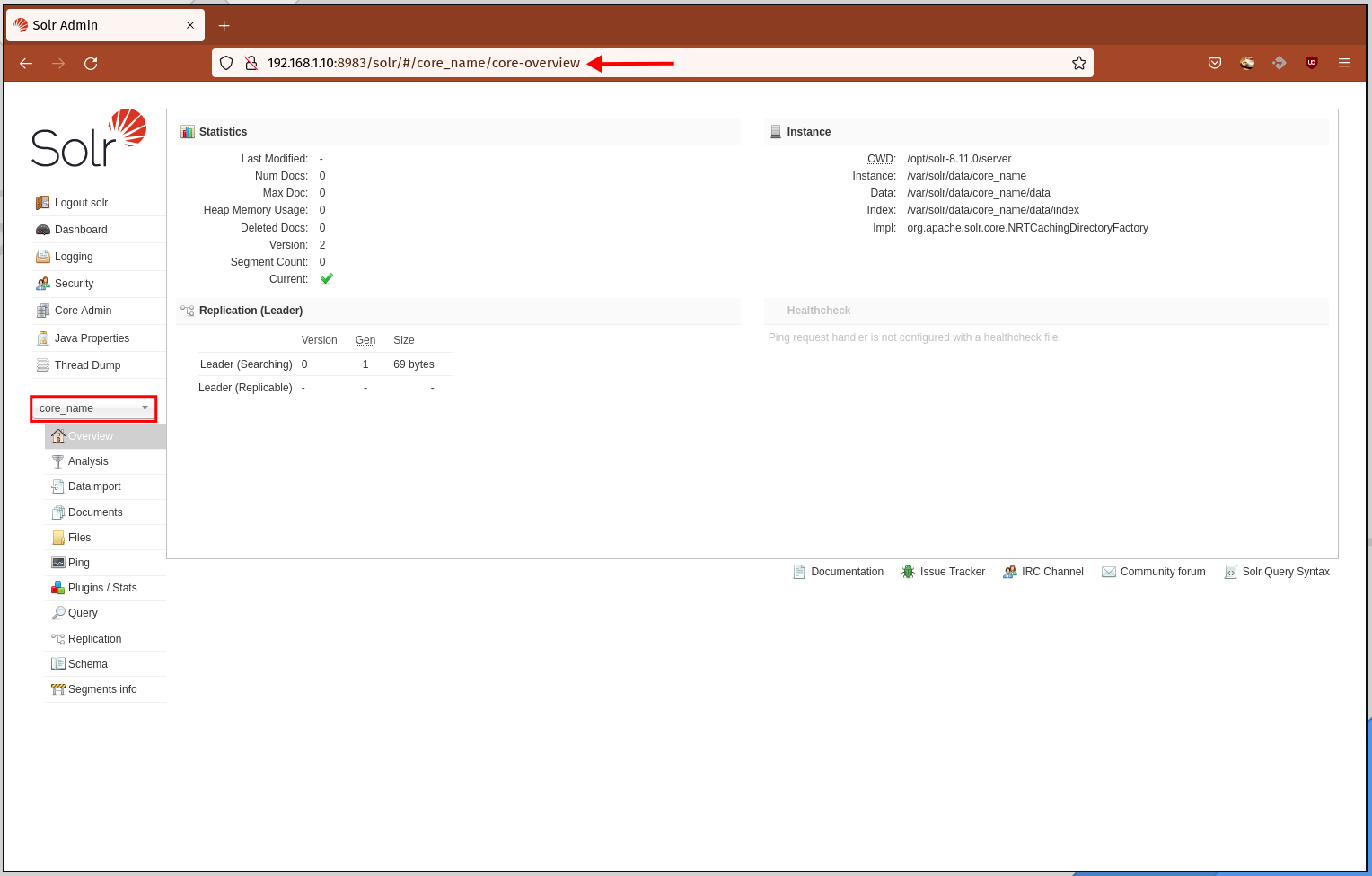This screenshot has width=1372, height=876.
Task: Switch to the Solr Admin tab
Action: [x=105, y=25]
